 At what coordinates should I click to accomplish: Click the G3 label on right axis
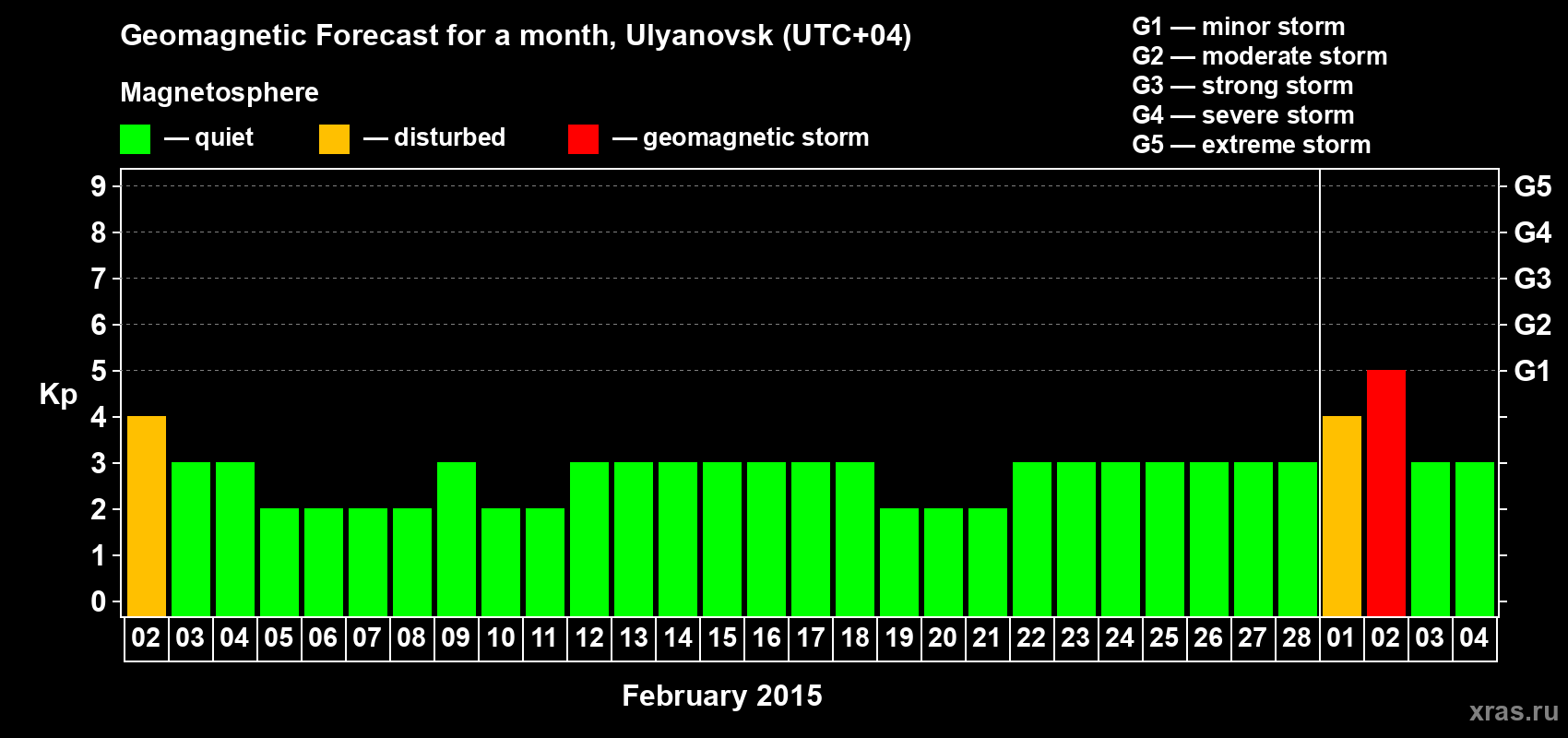point(1533,279)
